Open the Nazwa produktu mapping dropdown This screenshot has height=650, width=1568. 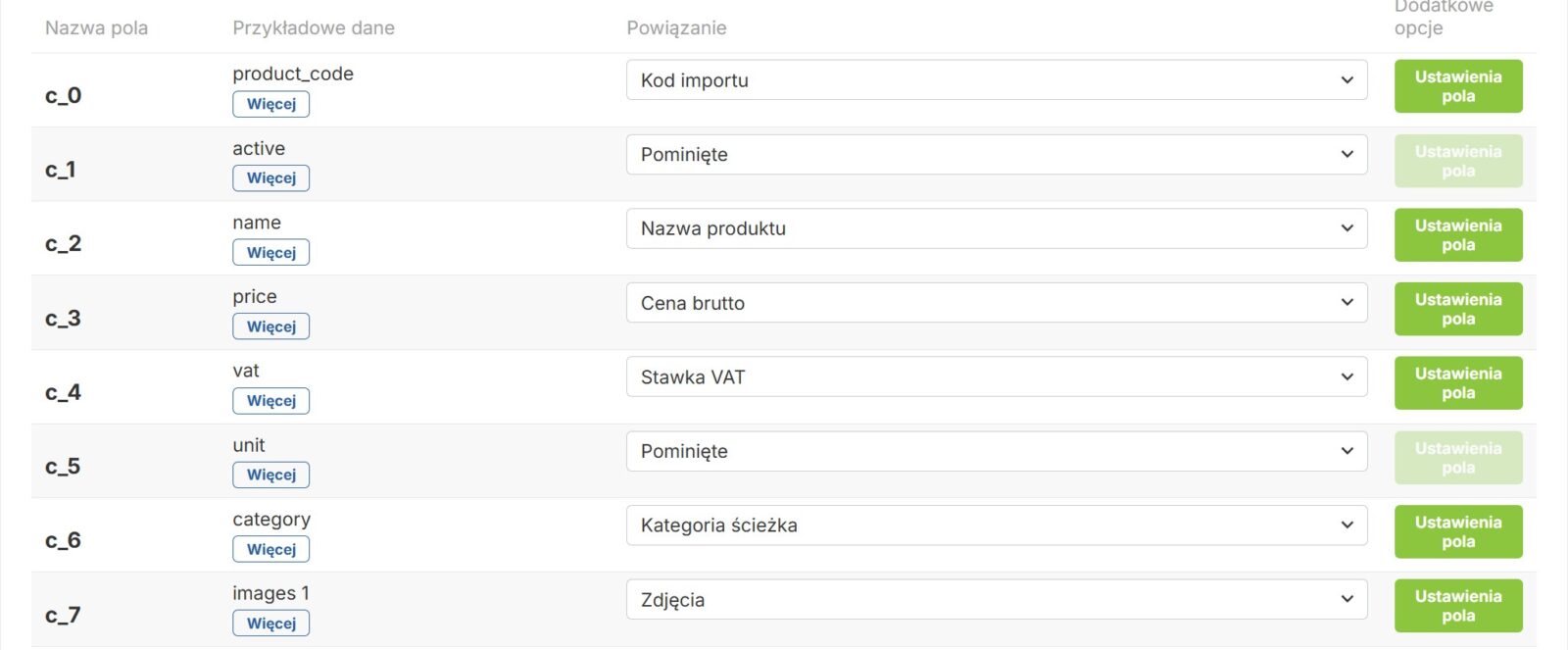pos(996,228)
